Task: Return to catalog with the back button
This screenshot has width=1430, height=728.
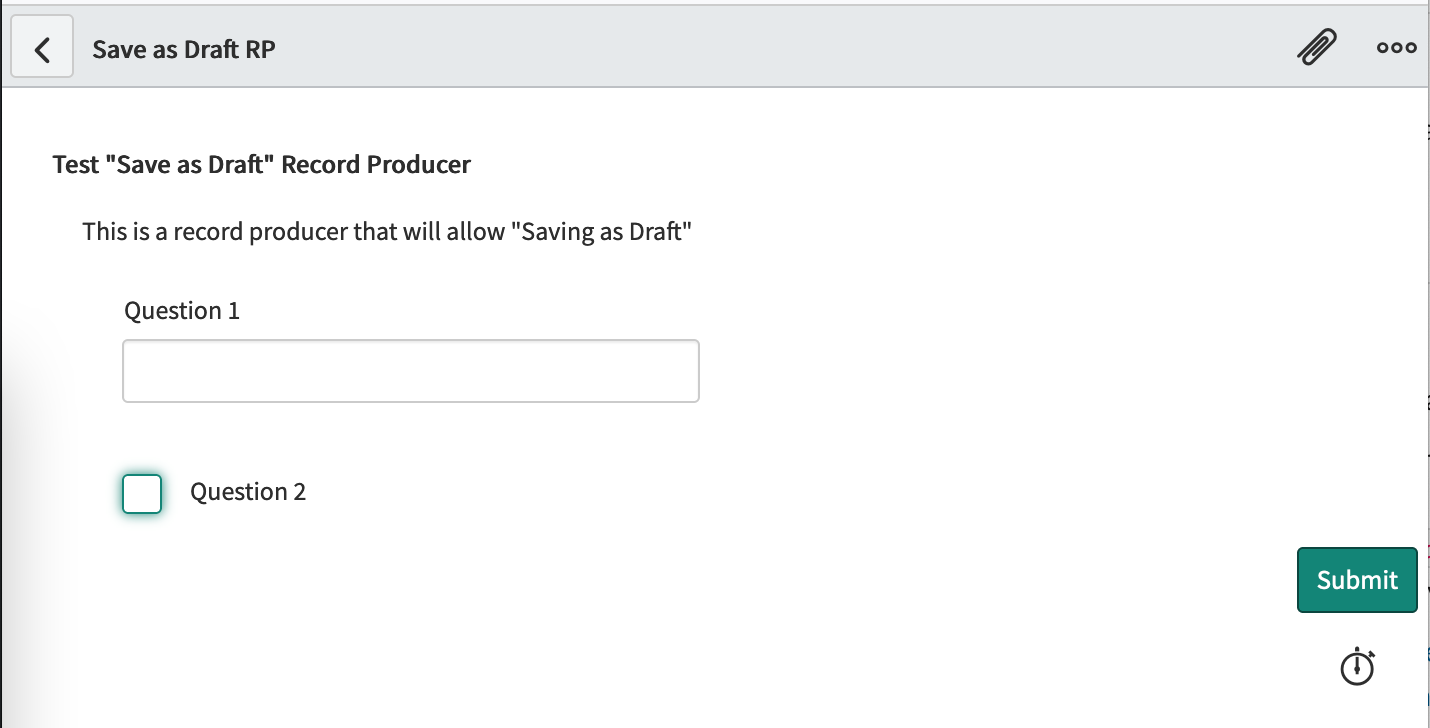Action: click(x=42, y=46)
